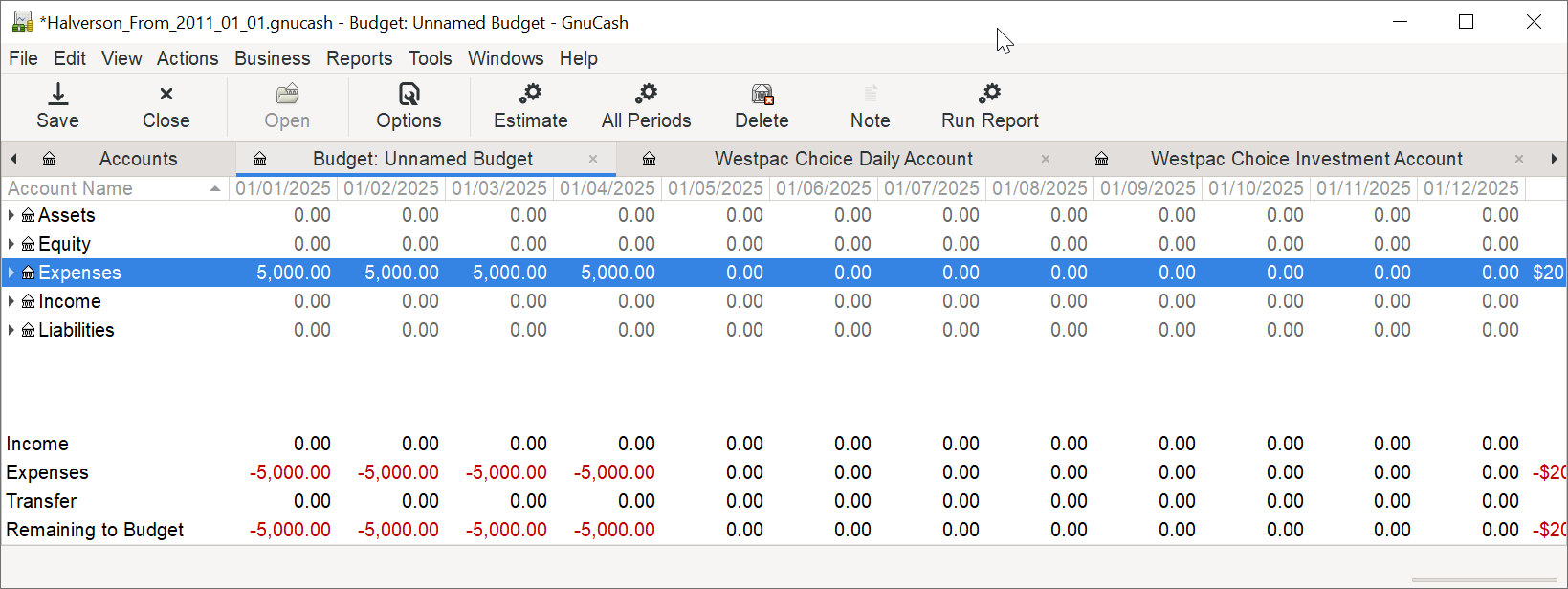Image resolution: width=1568 pixels, height=589 pixels.
Task: Click the Run Report toolbar icon
Action: click(989, 94)
